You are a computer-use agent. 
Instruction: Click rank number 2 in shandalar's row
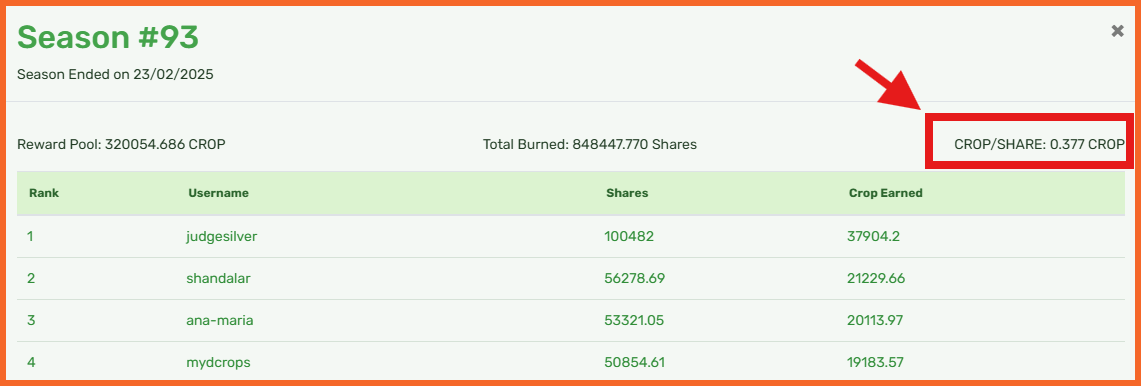[31, 278]
